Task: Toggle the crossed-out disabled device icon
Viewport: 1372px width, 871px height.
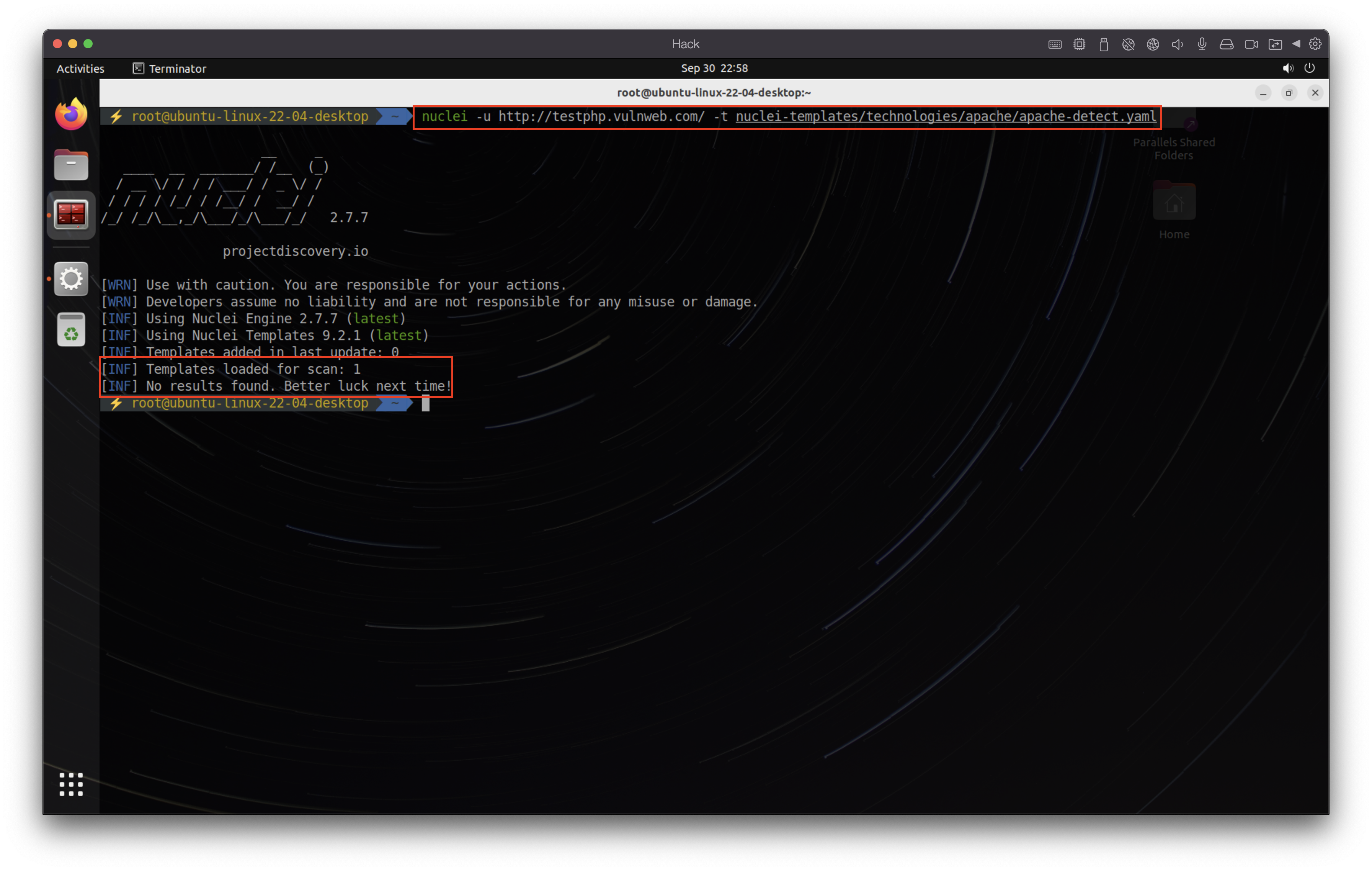Action: click(1128, 44)
